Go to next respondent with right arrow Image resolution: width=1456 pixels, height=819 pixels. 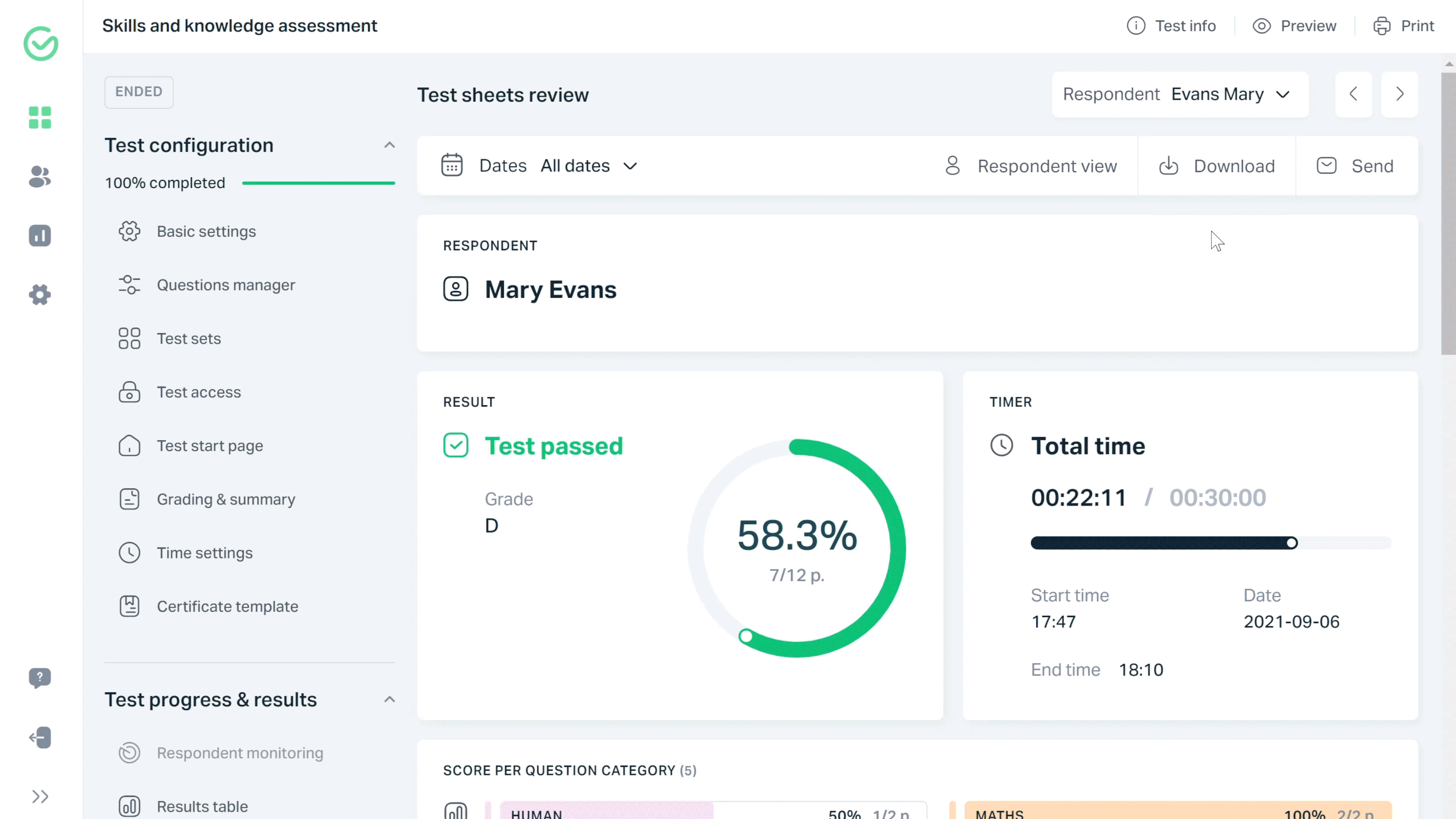coord(1399,94)
